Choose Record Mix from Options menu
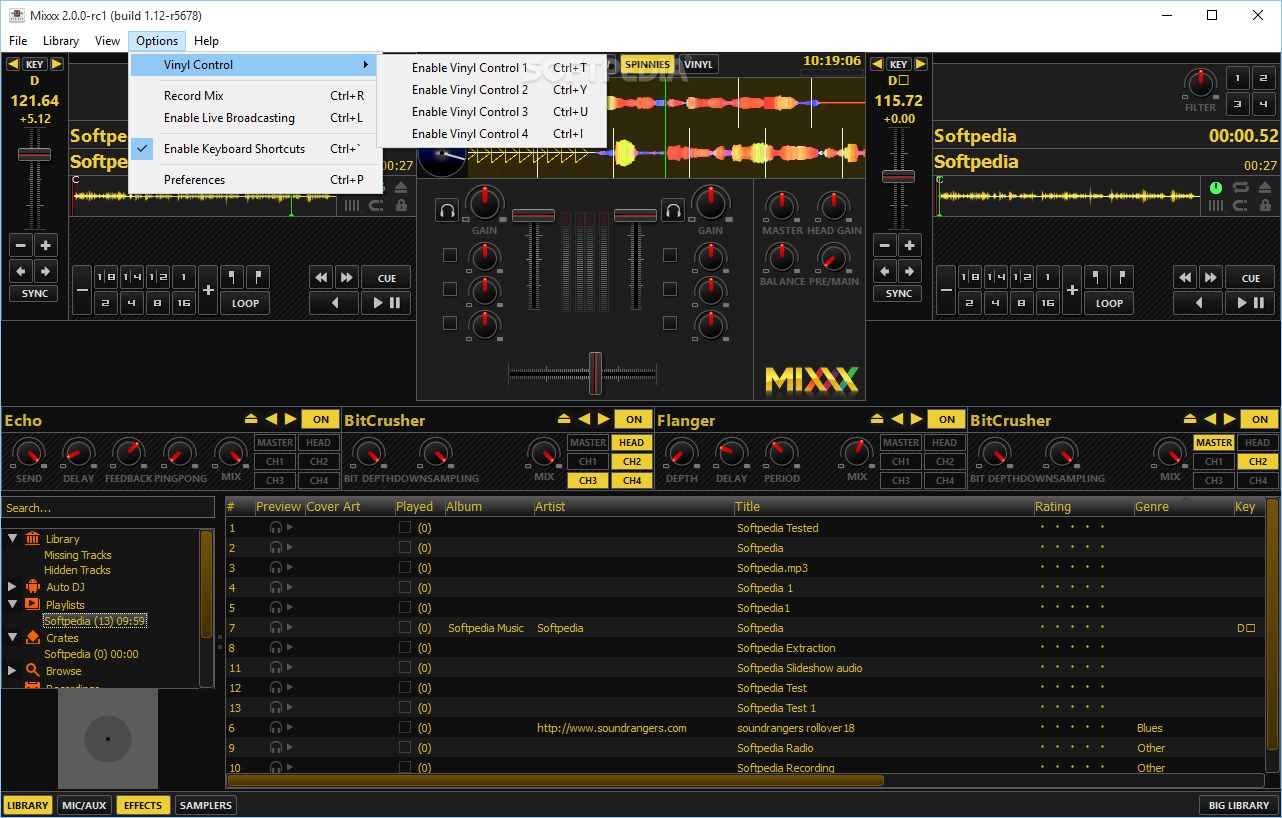Viewport: 1282px width, 818px height. [x=256, y=96]
